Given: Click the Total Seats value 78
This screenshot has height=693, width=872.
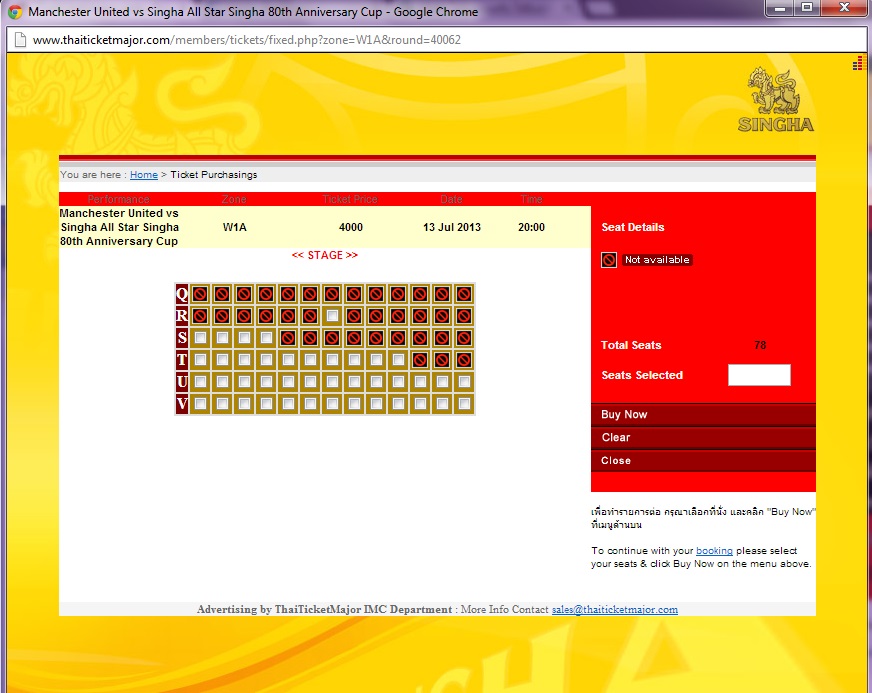Looking at the screenshot, I should click(760, 345).
